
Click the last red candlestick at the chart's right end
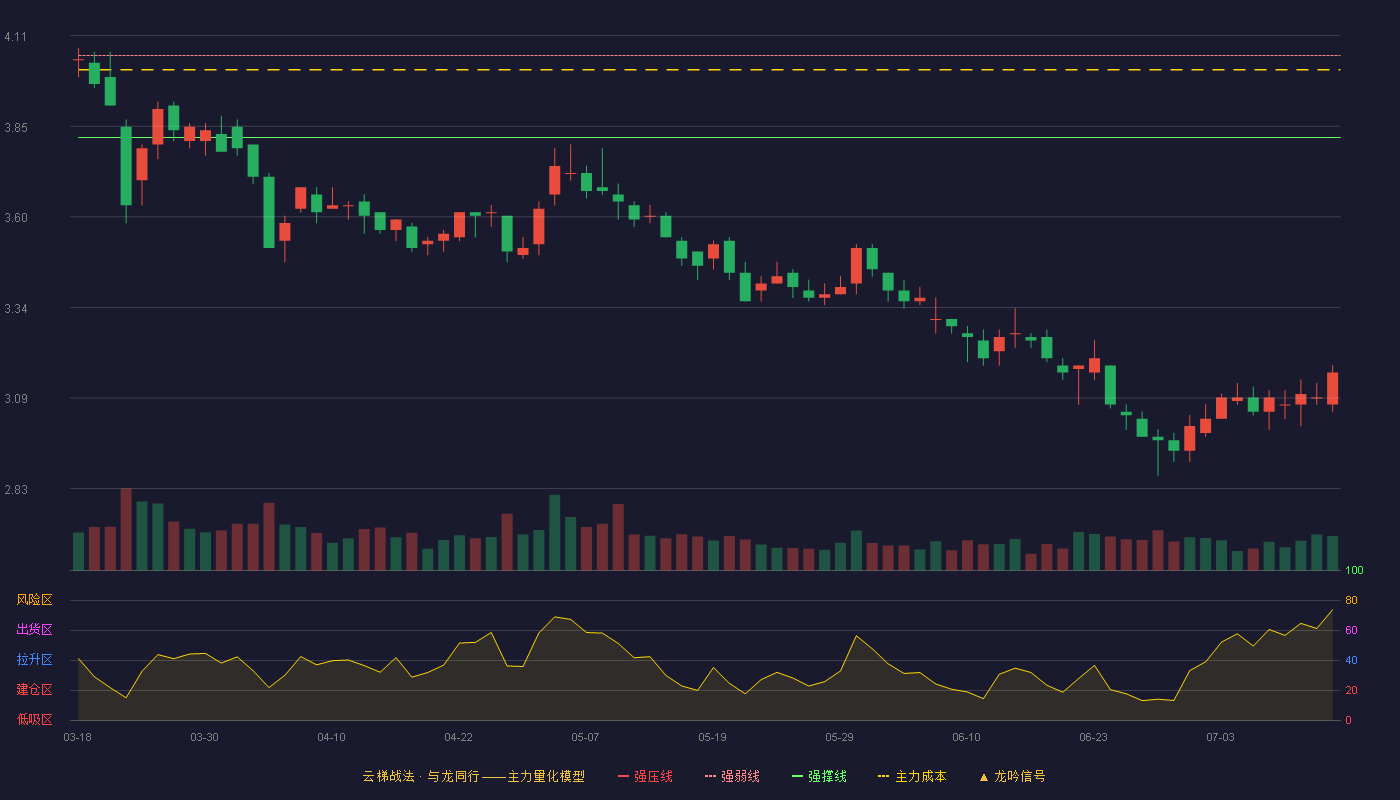point(1332,388)
